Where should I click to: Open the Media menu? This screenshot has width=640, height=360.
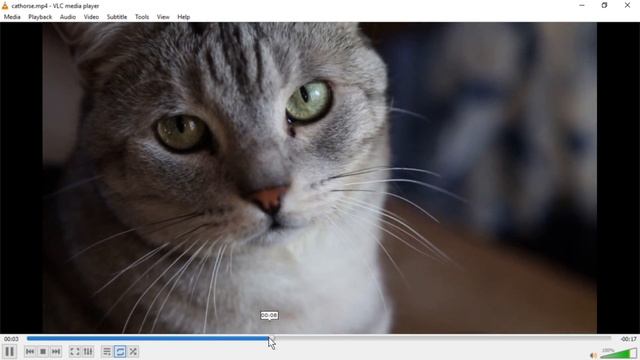click(x=12, y=17)
